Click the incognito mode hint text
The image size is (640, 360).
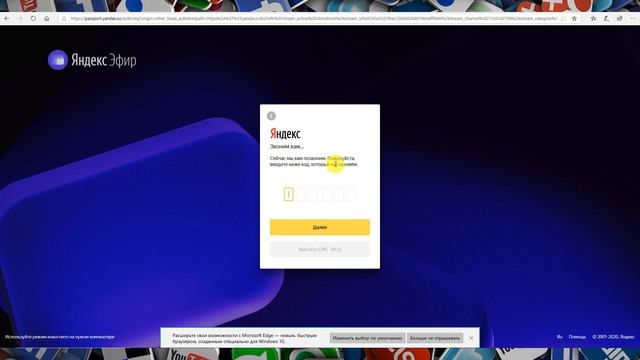click(x=60, y=337)
